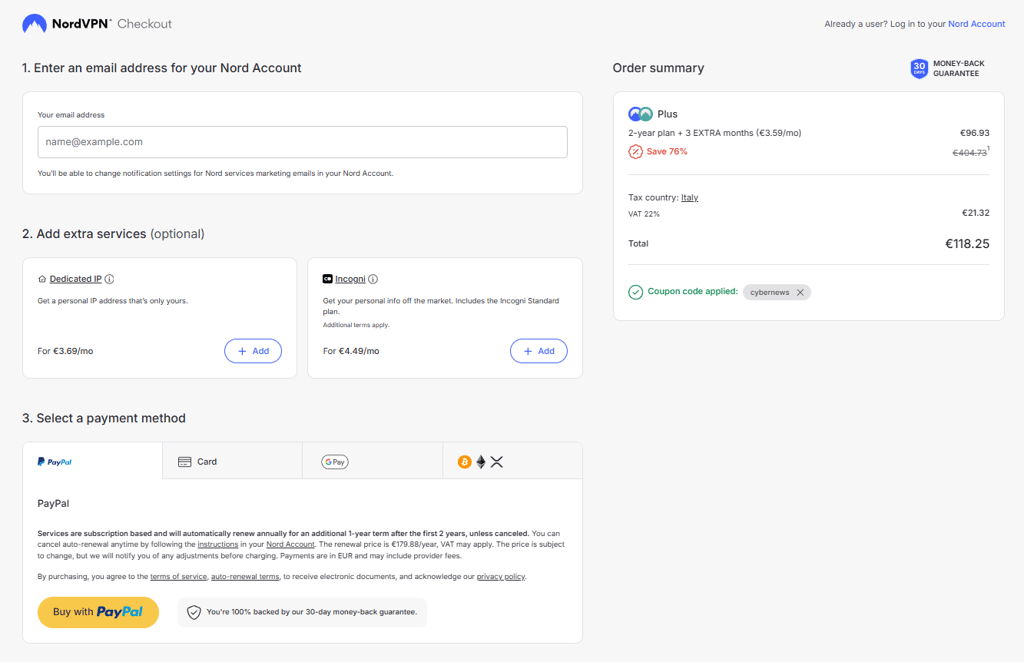Select the PayPal payment tab
This screenshot has width=1024, height=662.
tap(93, 461)
